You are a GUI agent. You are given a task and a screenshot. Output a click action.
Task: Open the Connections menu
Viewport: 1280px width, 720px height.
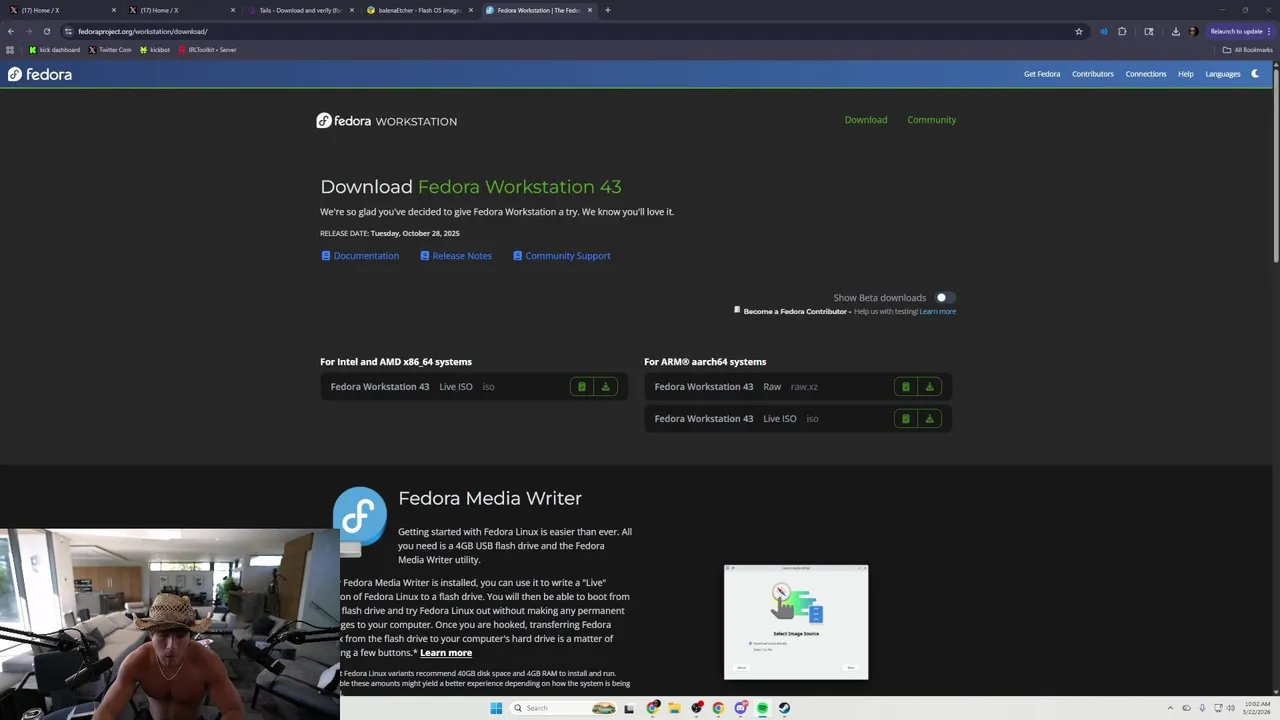(x=1145, y=74)
